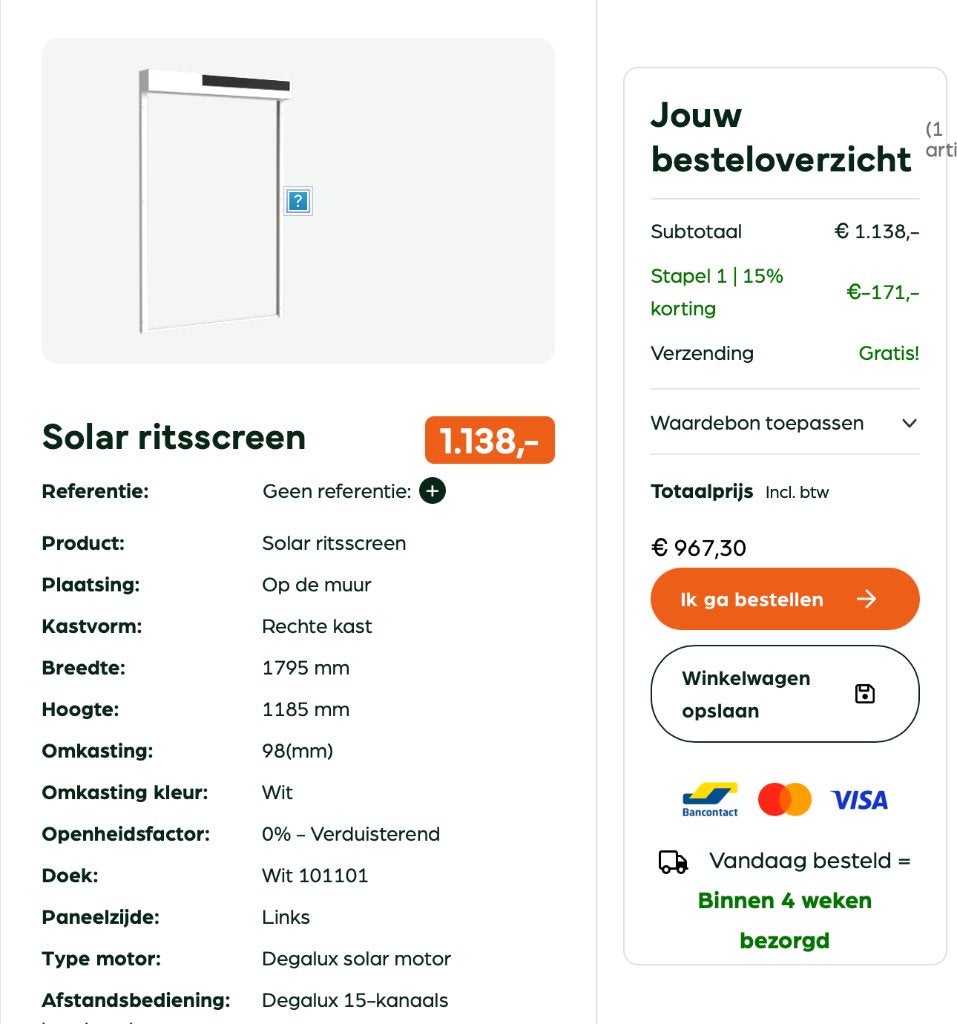The height and width of the screenshot is (1024, 957).
Task: Click the arrow icon on Ik ga bestellen
Action: [866, 599]
